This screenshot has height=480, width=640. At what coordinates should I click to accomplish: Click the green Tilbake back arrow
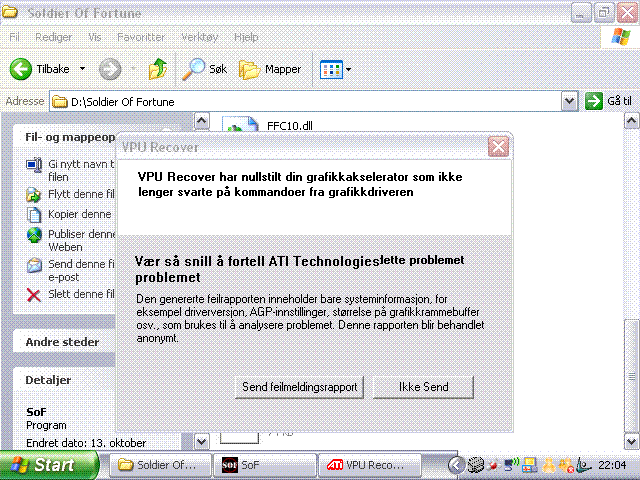[x=20, y=69]
